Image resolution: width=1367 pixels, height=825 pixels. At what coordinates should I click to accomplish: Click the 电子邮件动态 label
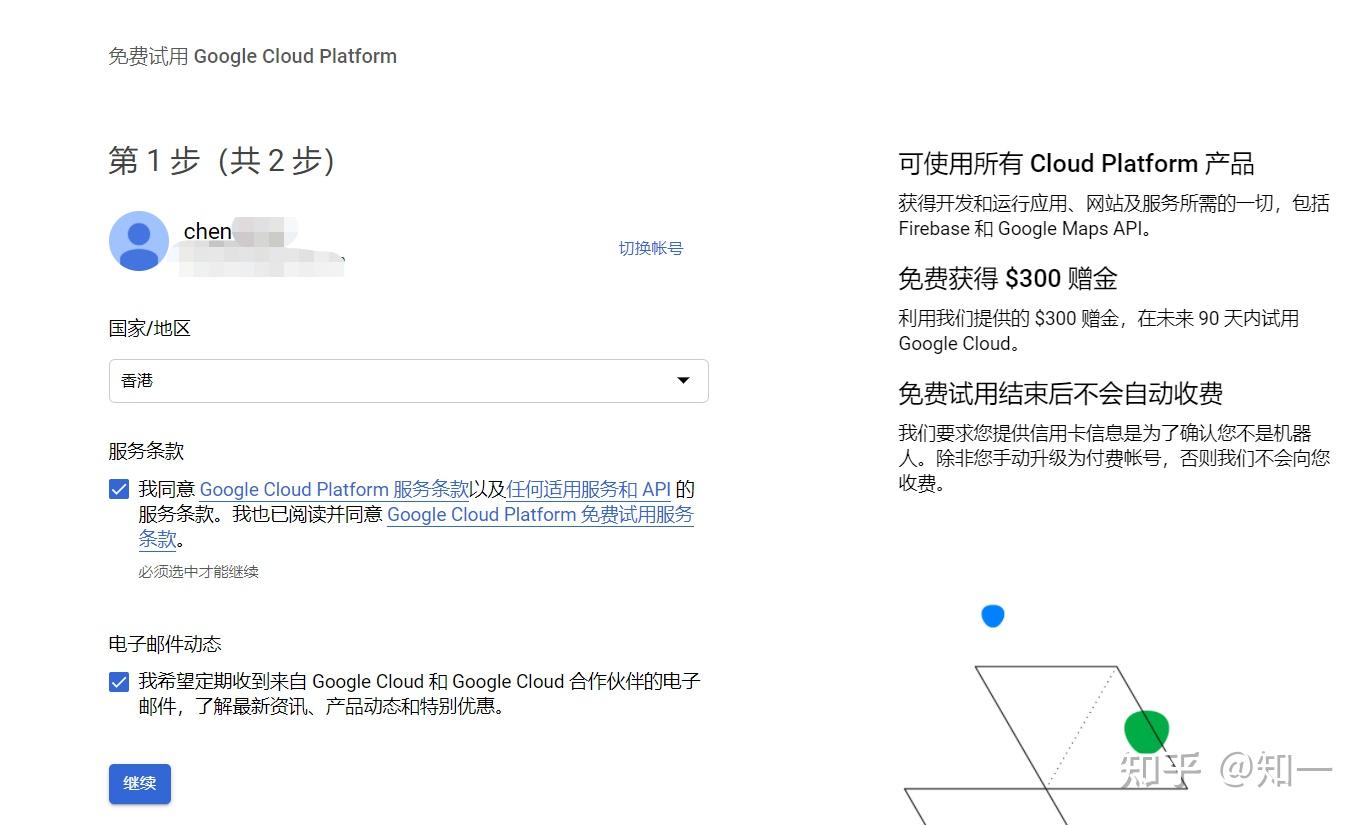[165, 644]
